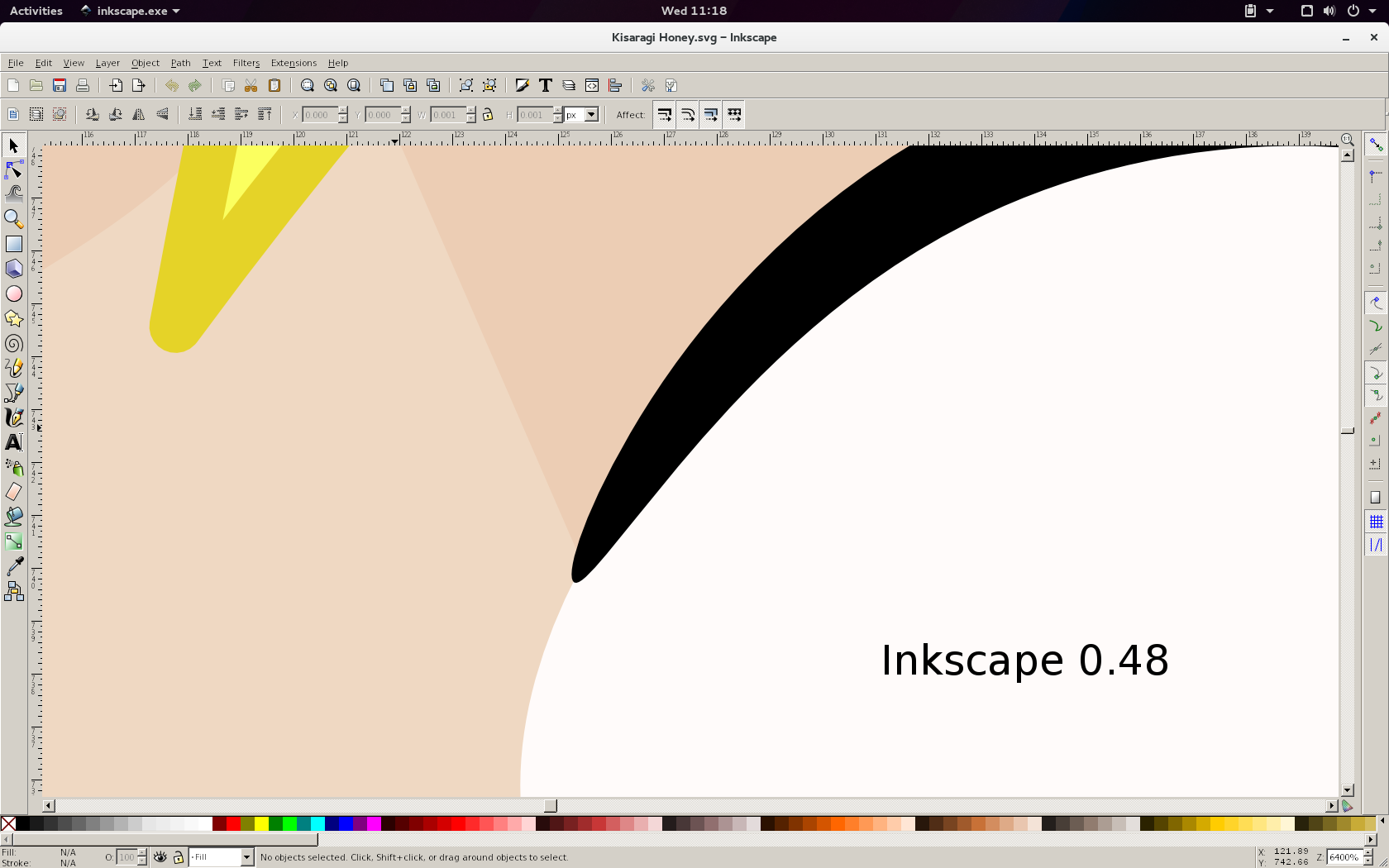Select the Star and polygon tool
Screen dimensions: 1389x868
[x=14, y=319]
